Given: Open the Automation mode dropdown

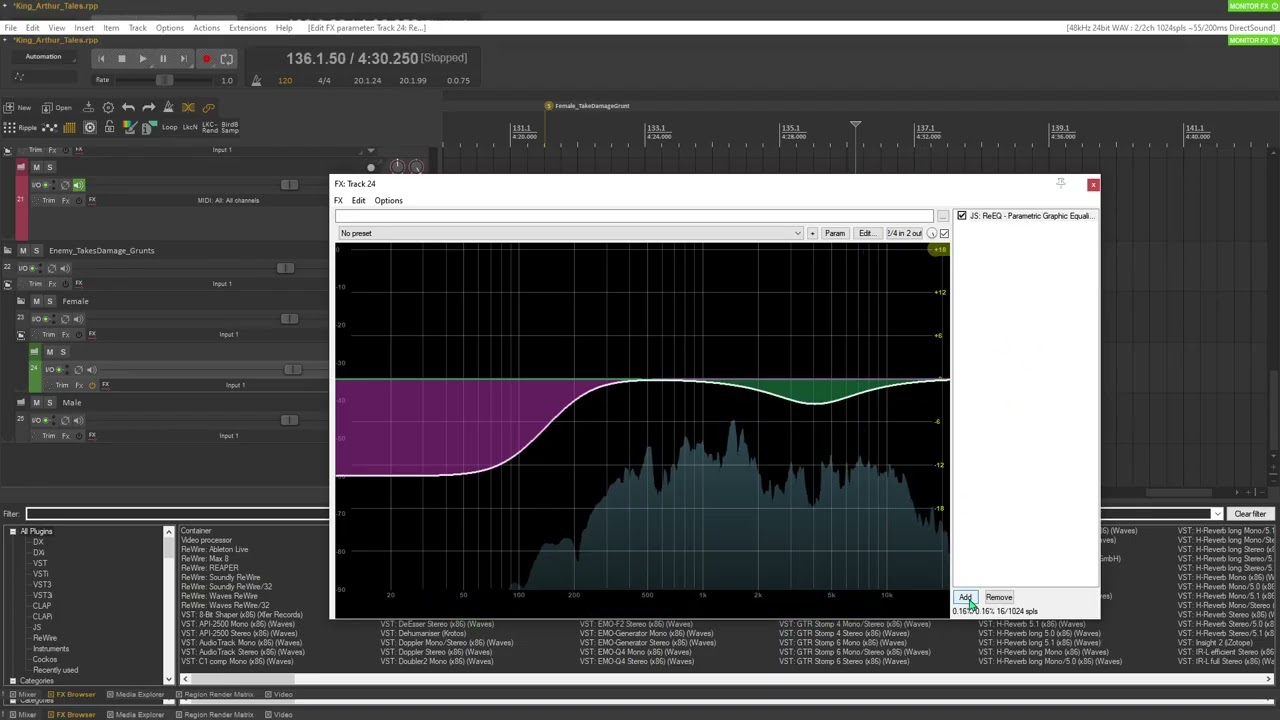Looking at the screenshot, I should click(x=43, y=57).
